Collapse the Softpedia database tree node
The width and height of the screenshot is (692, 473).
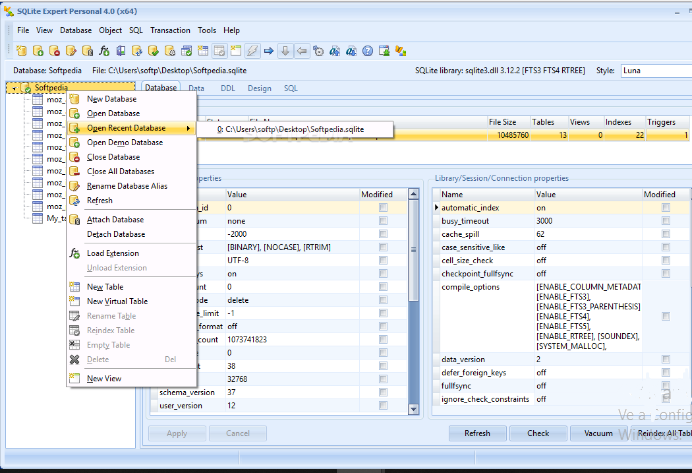12,88
